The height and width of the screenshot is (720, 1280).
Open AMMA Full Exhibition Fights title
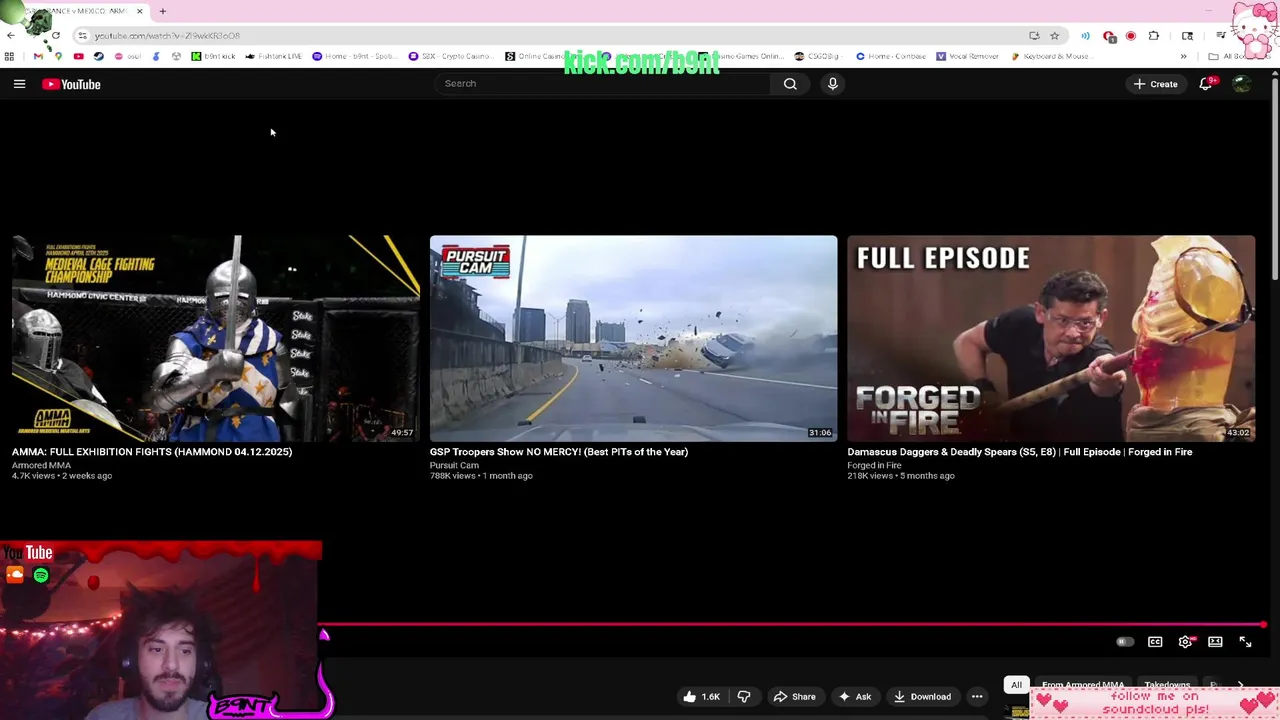click(152, 452)
